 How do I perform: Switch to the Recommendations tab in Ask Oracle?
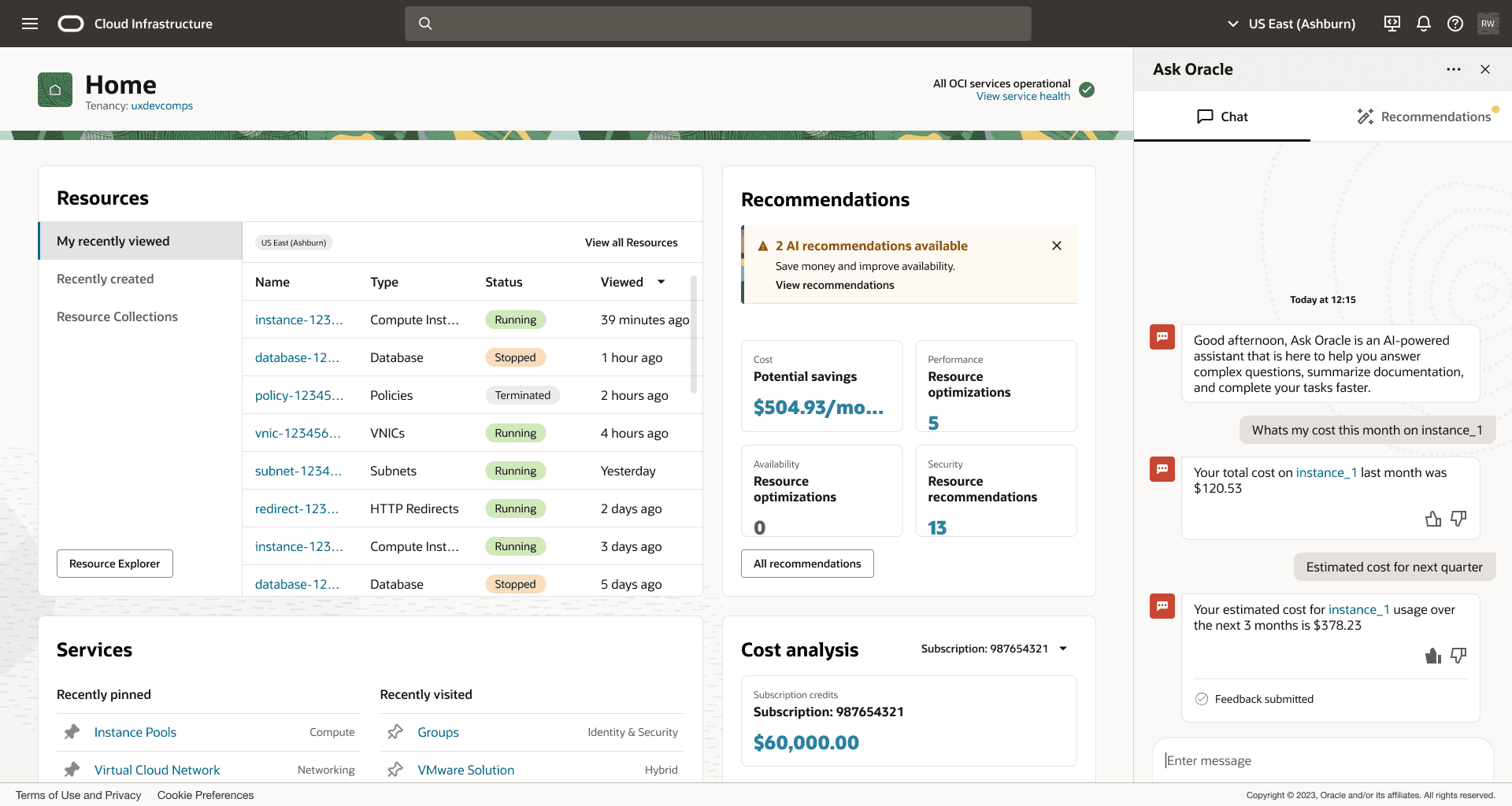click(1424, 116)
